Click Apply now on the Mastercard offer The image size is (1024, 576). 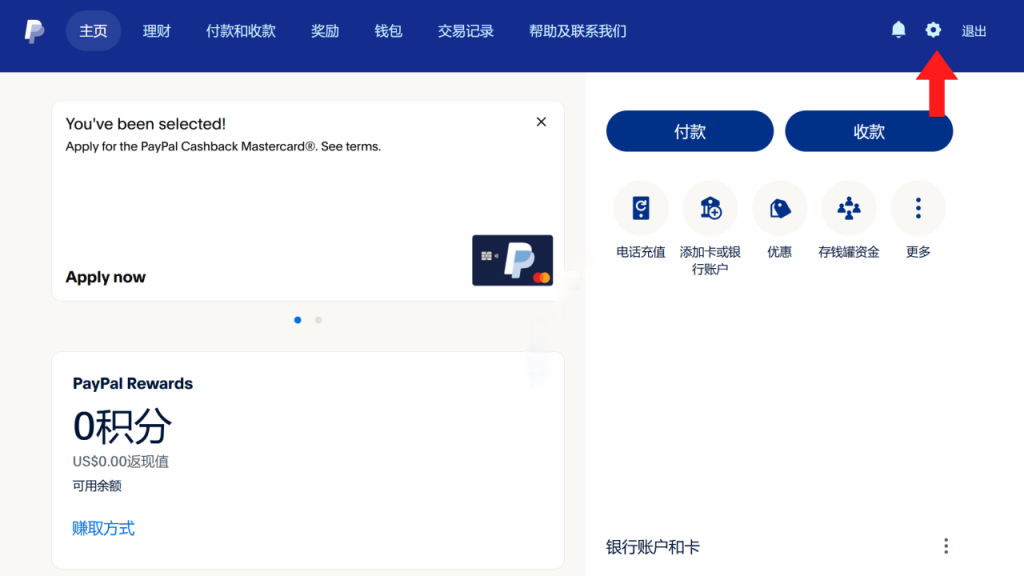tap(106, 277)
